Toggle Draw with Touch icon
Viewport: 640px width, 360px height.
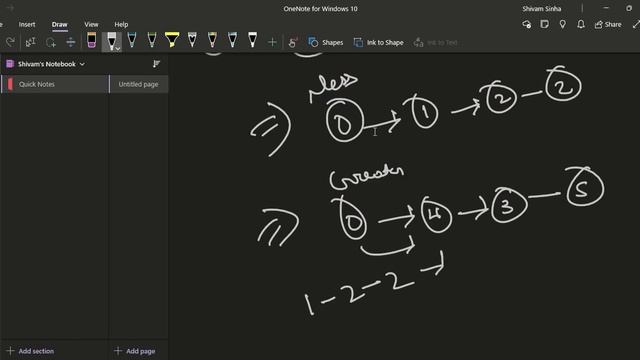coord(293,42)
